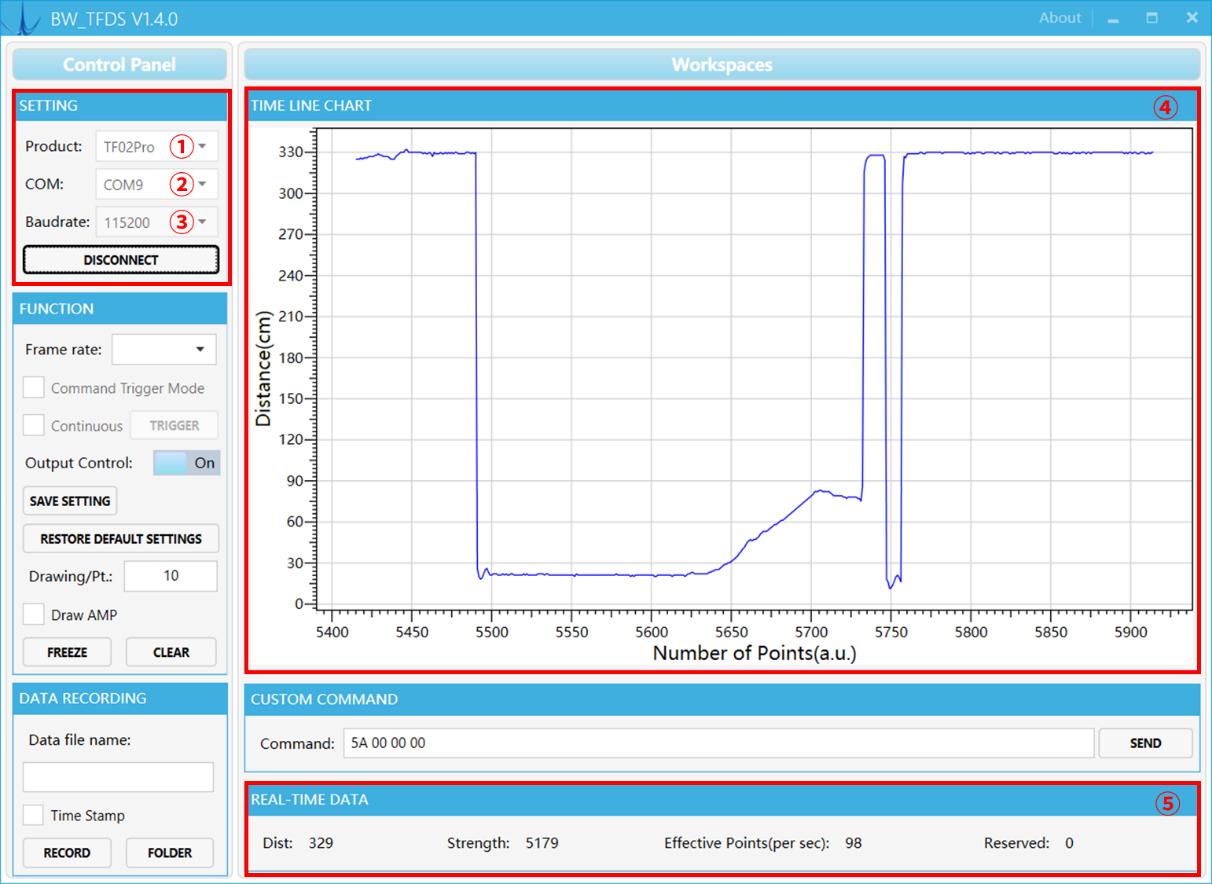Click the Command input field
Screen dimensions: 1212x884
(x=718, y=743)
